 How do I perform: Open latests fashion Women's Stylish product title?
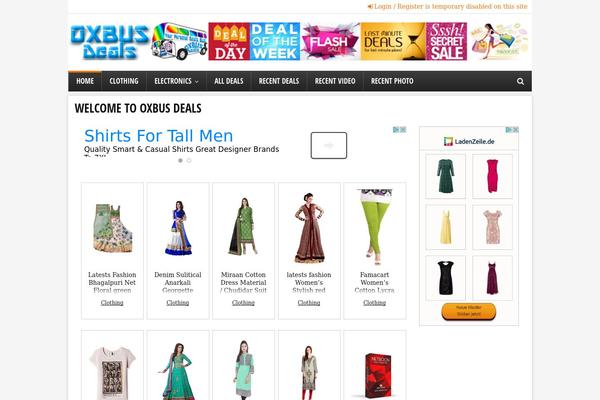(x=309, y=282)
